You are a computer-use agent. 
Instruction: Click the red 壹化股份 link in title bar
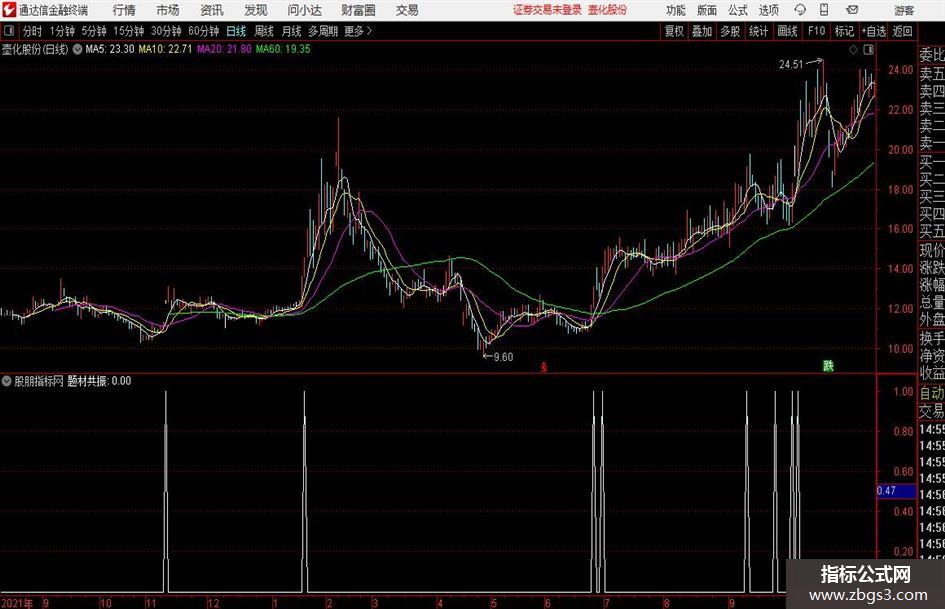(x=608, y=10)
